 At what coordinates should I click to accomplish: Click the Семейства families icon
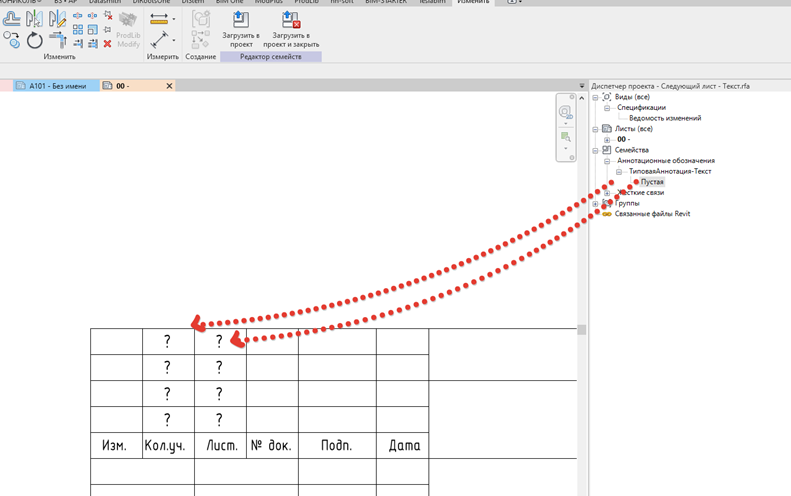pos(607,150)
